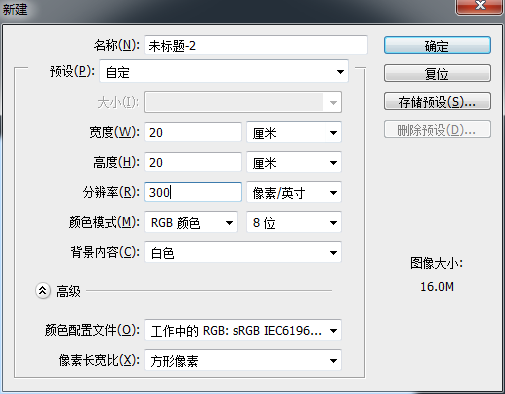Open the 预设 dropdown showing 自定
The height and width of the screenshot is (394, 505).
pos(224,71)
